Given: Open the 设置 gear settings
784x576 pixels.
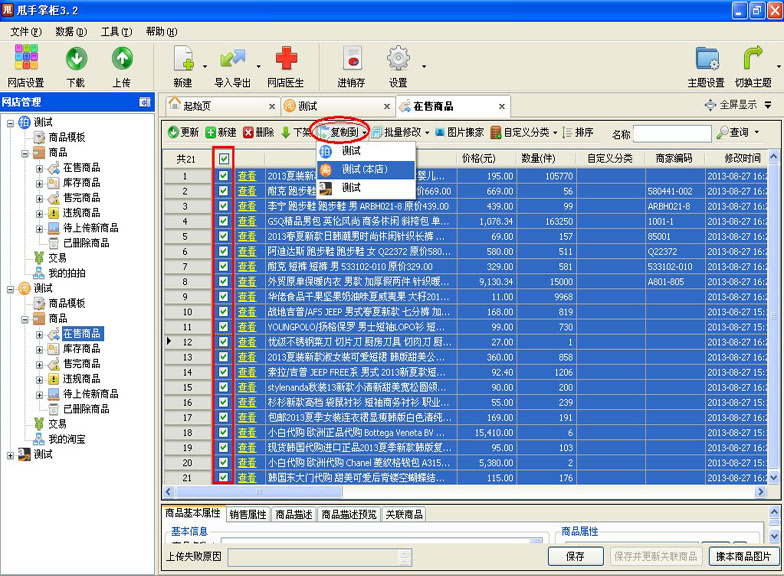Looking at the screenshot, I should (398, 65).
